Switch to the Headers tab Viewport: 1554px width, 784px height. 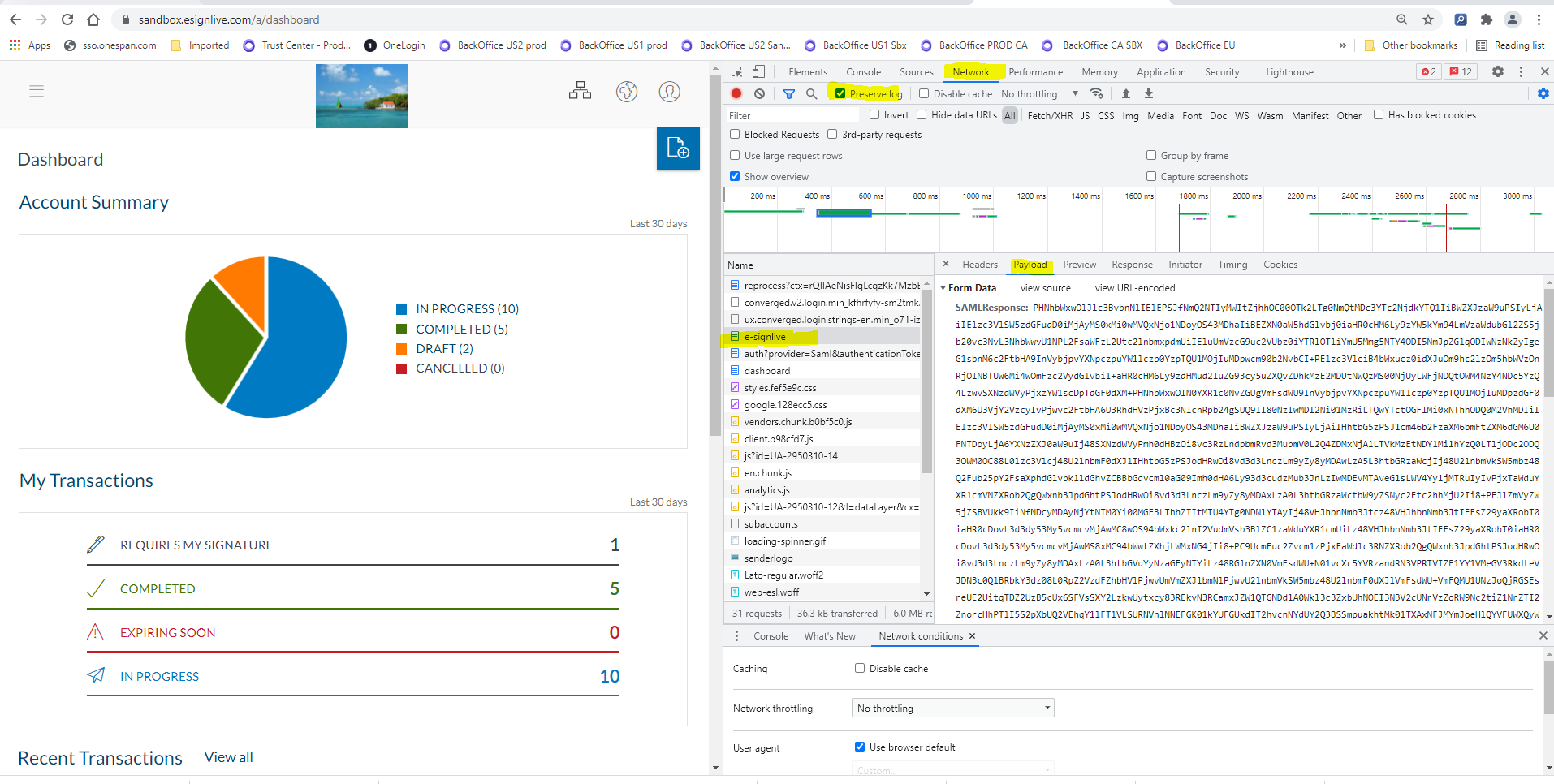pos(979,265)
